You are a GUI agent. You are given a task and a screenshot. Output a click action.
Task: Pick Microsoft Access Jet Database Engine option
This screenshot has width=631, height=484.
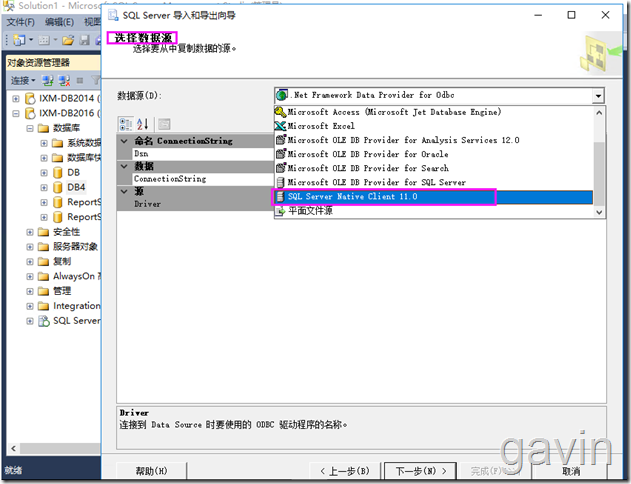(x=434, y=112)
